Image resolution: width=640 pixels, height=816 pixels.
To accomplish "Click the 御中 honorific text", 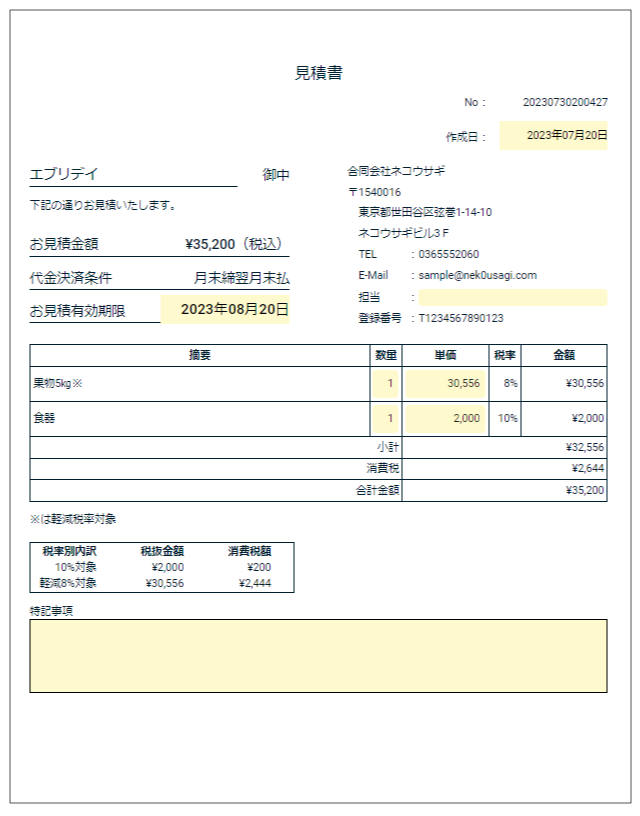I will coord(276,174).
